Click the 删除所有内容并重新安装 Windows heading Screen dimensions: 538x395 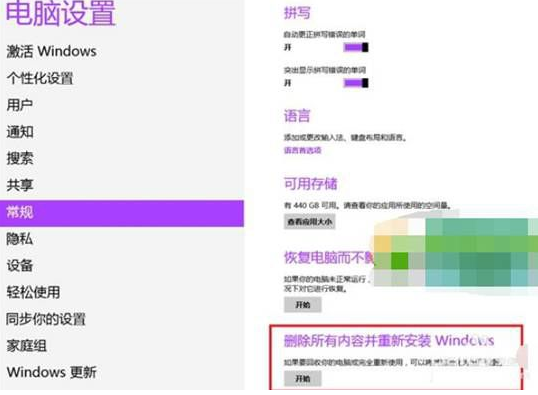pos(389,341)
